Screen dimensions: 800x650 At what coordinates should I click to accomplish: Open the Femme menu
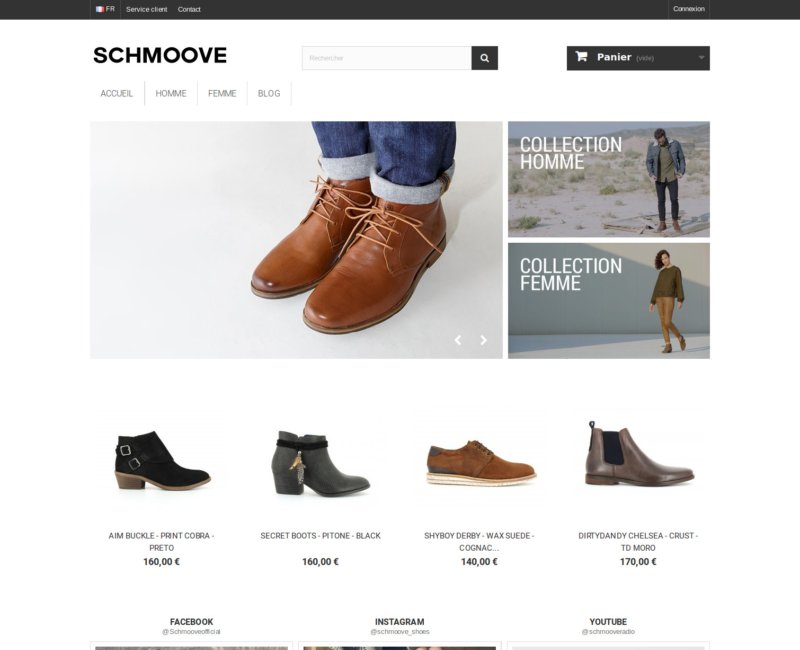point(222,93)
